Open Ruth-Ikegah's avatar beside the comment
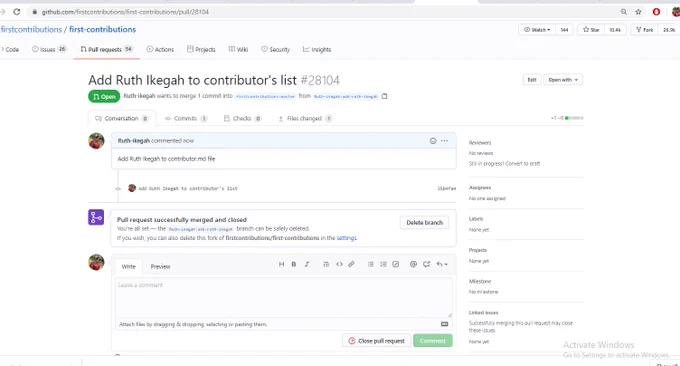 pyautogui.click(x=96, y=141)
